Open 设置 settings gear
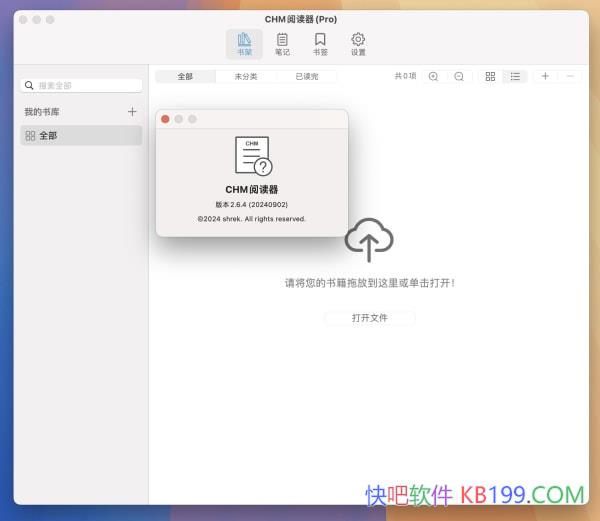This screenshot has width=600, height=521. click(358, 44)
